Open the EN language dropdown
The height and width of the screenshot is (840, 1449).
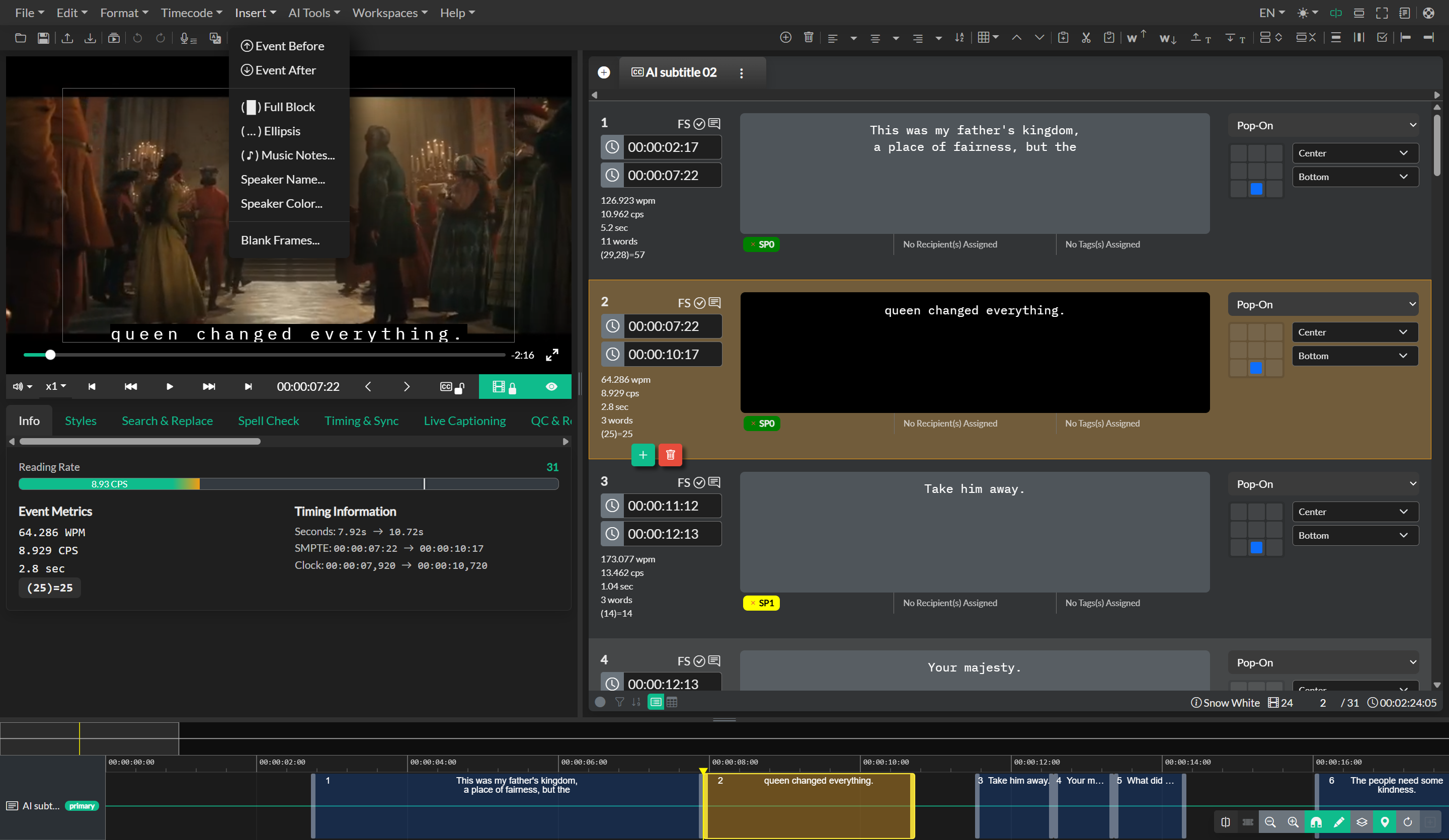point(1271,13)
